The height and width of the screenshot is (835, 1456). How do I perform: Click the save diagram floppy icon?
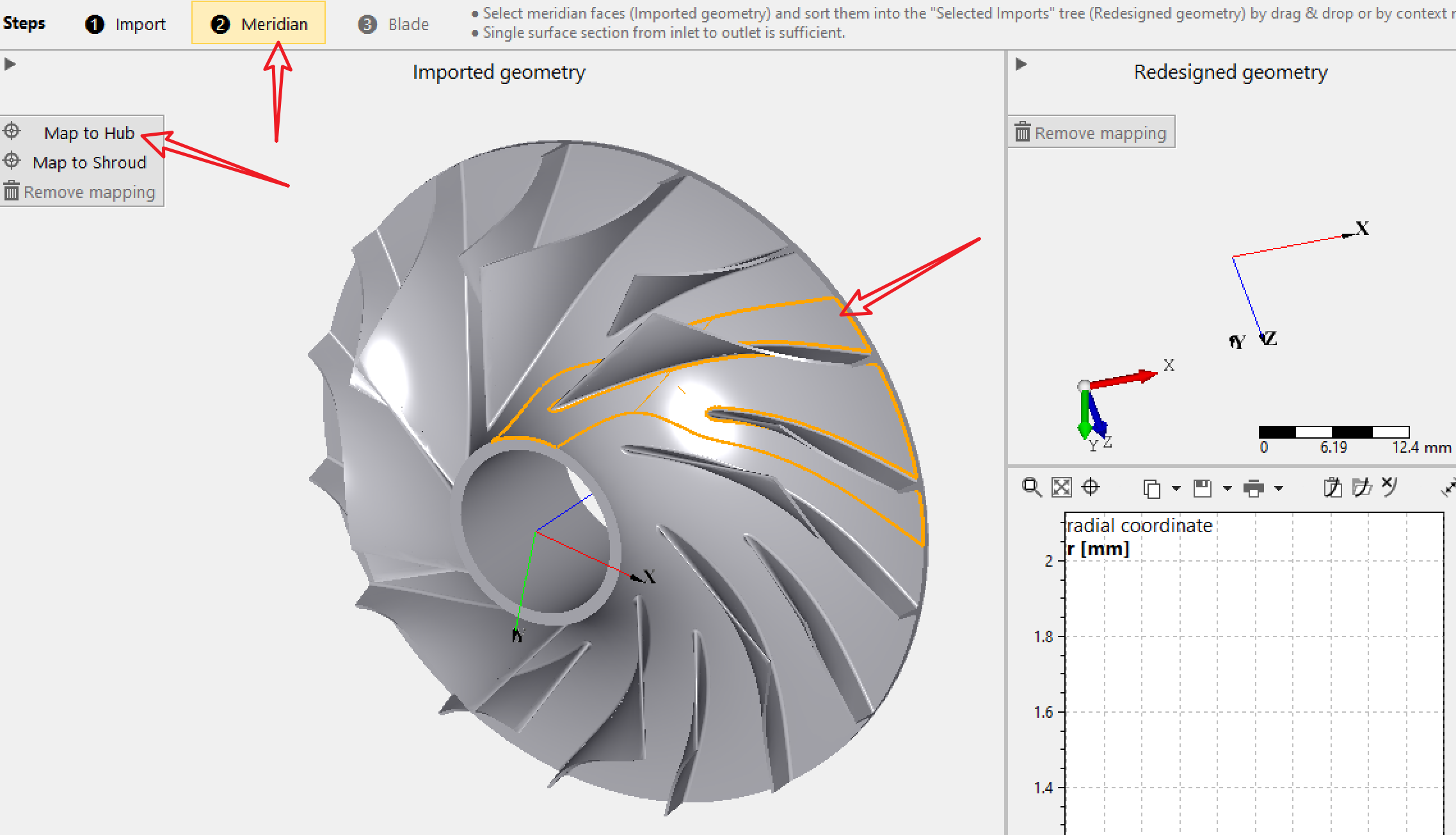[1203, 489]
